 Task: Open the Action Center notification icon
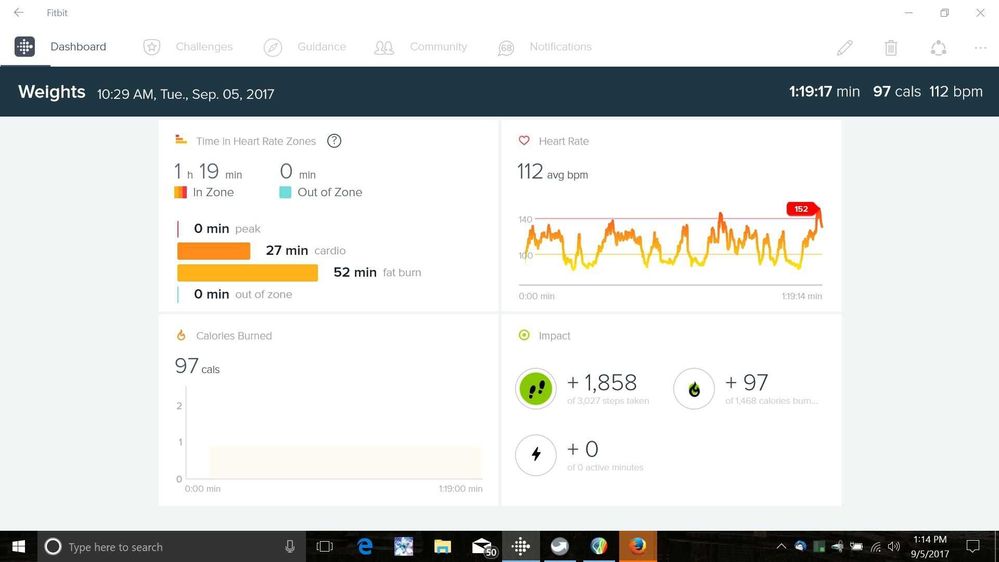[972, 547]
